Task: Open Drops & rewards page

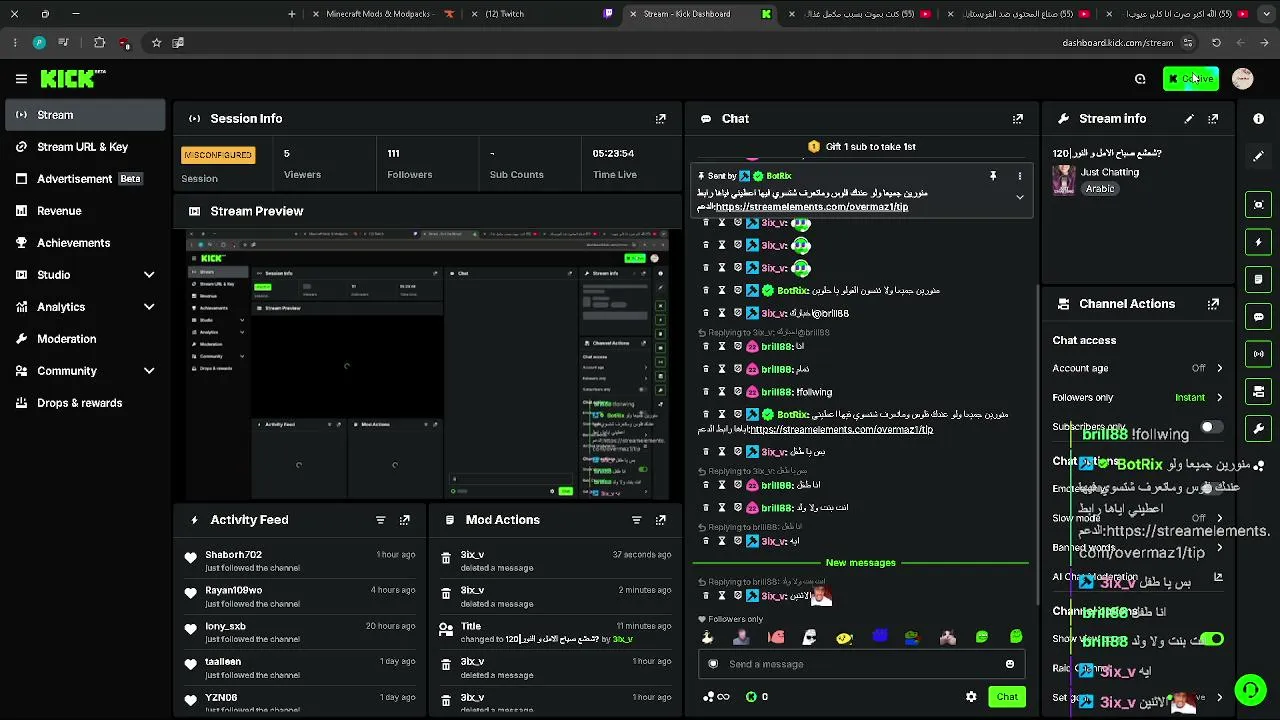Action: pyautogui.click(x=85, y=403)
